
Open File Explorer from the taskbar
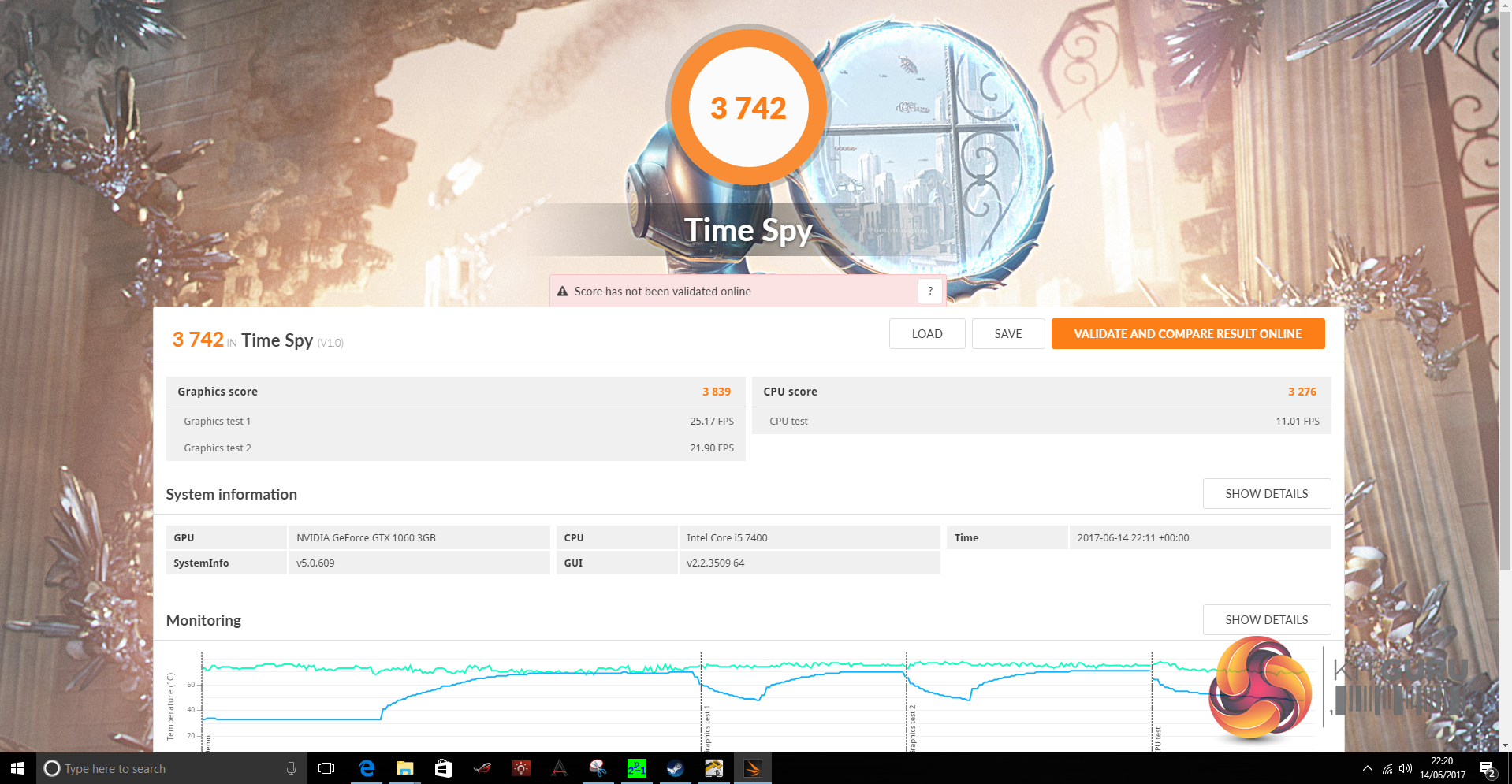(404, 768)
